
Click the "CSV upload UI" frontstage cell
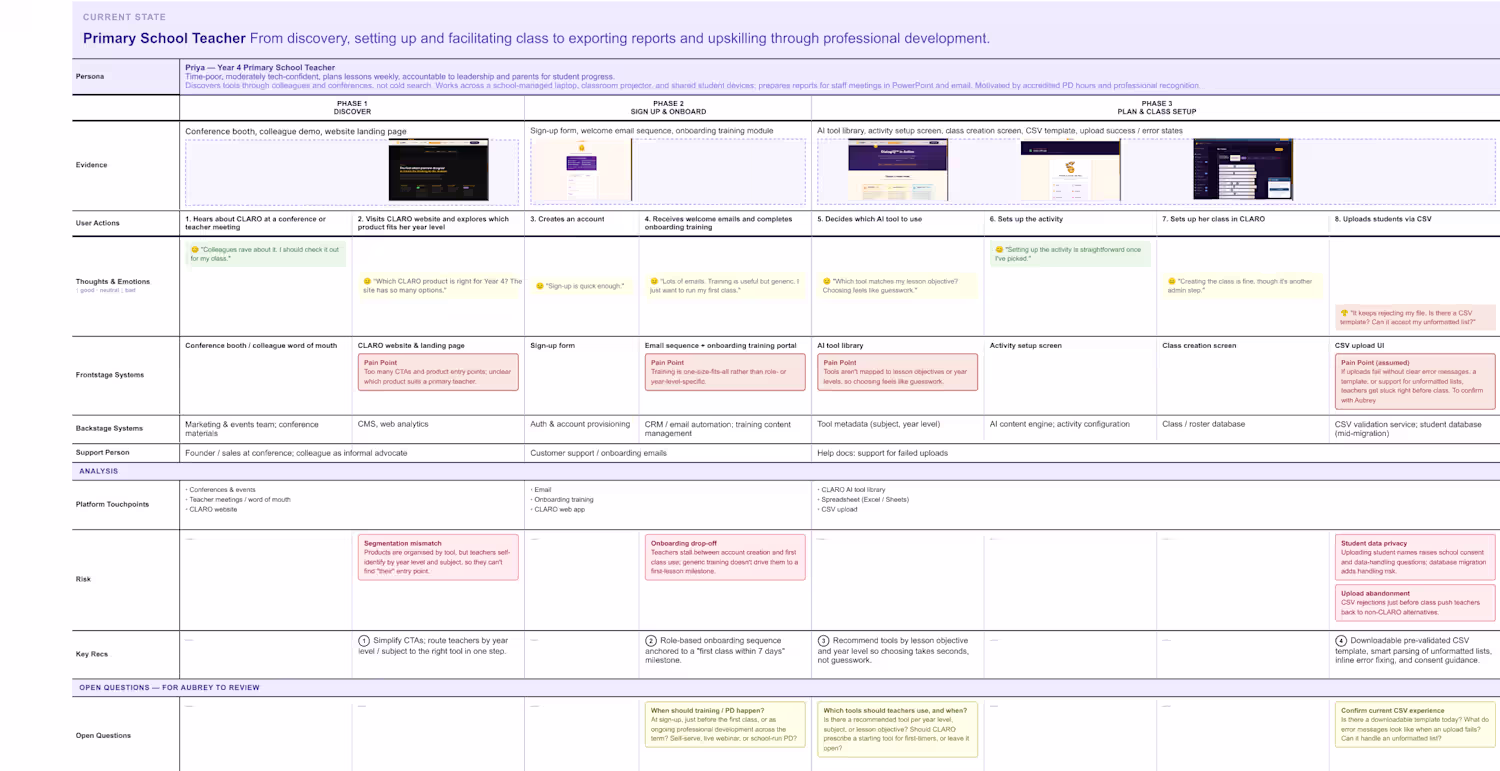[1359, 346]
